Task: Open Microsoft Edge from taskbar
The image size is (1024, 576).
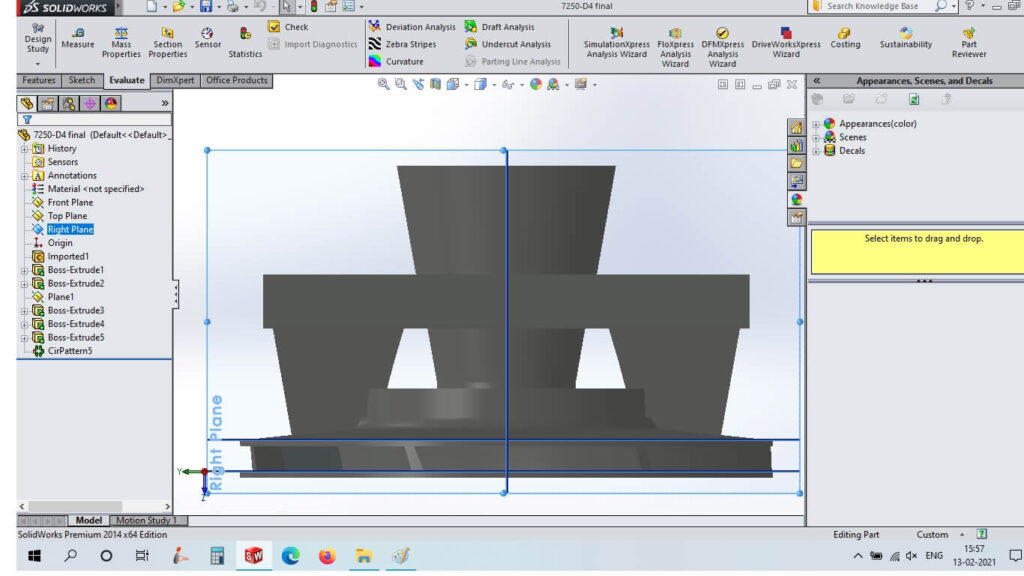Action: (x=291, y=556)
